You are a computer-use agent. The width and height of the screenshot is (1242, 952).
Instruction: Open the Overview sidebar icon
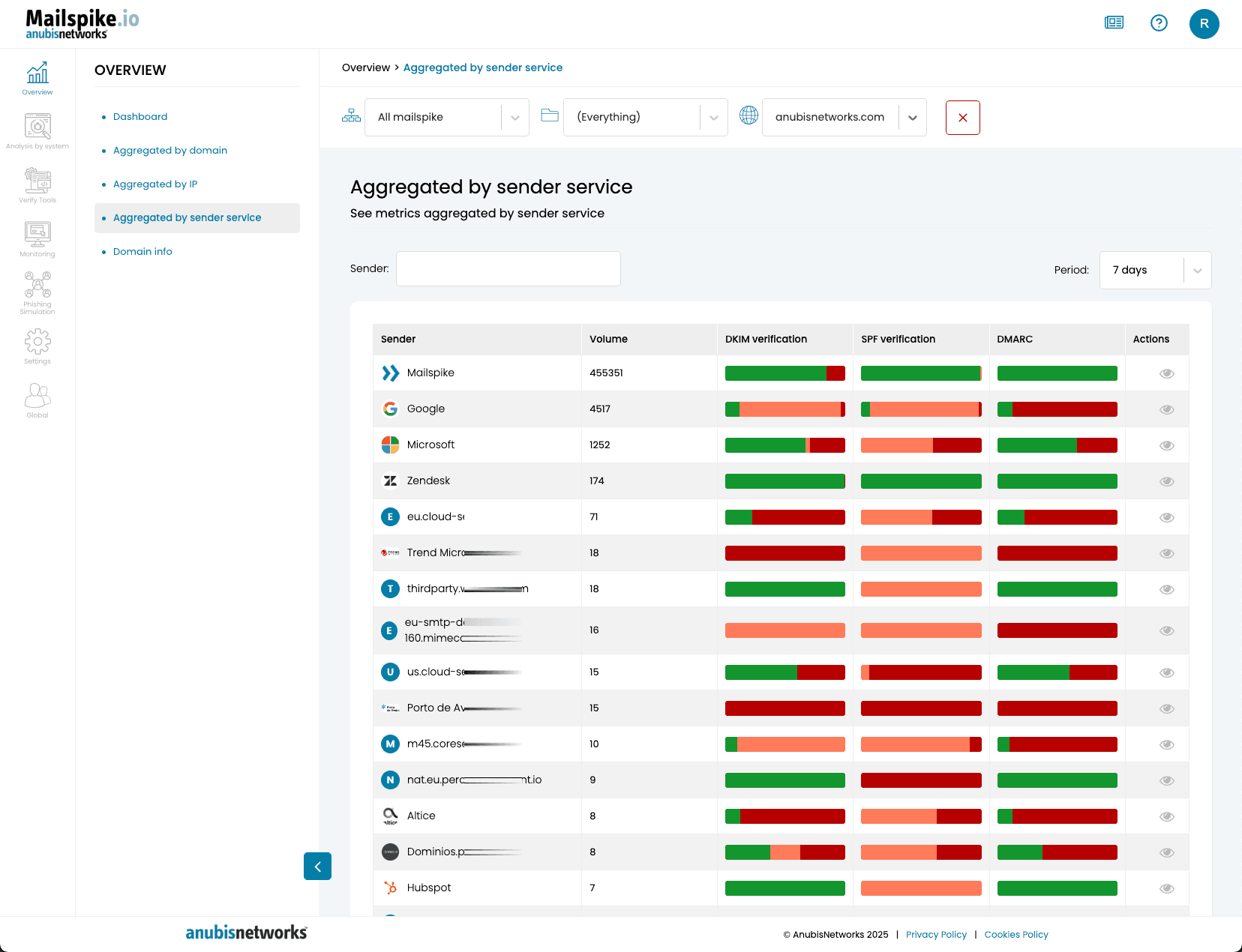tap(37, 78)
